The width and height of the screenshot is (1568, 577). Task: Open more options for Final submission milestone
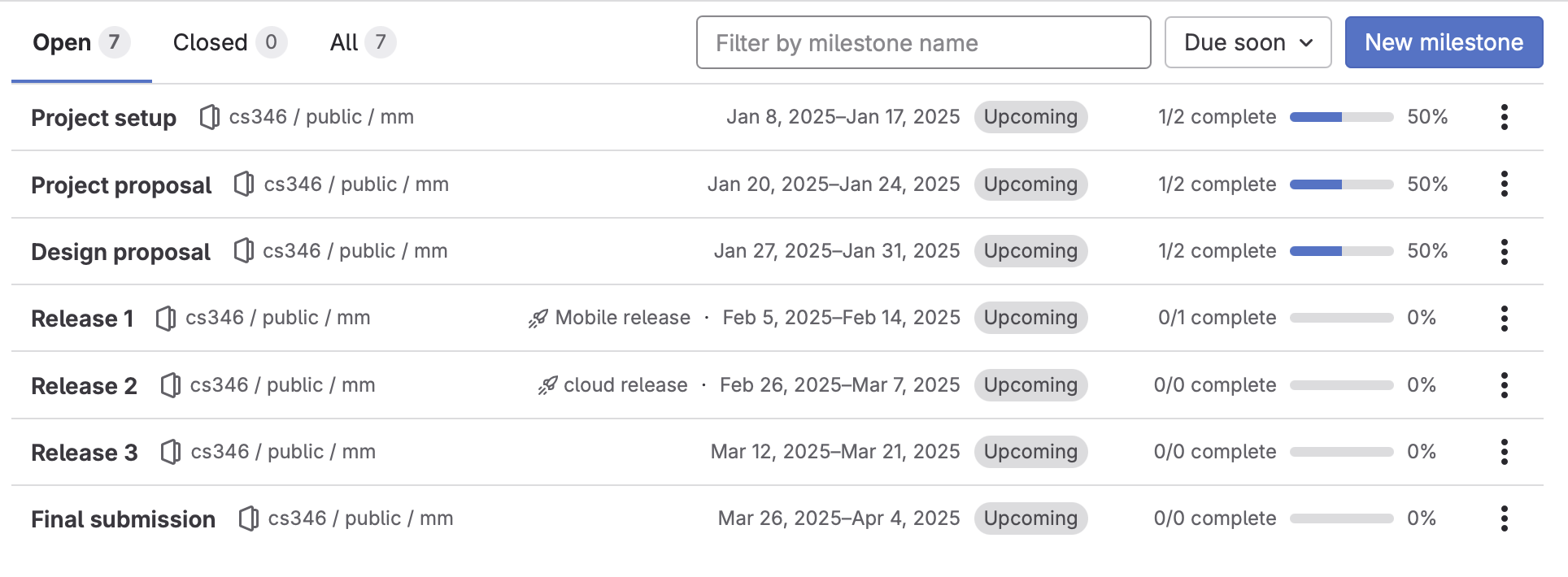pyautogui.click(x=1504, y=518)
